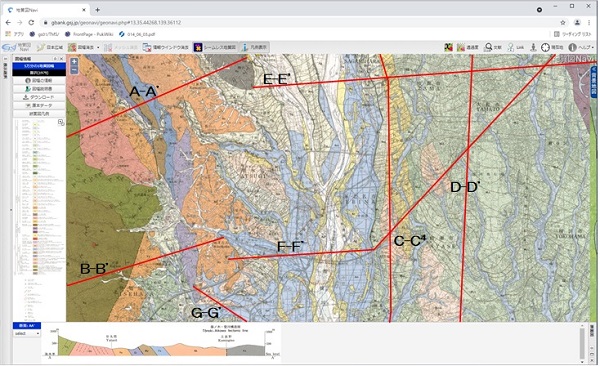Screen dimensions: 600x366
Task: Open the literature search magnifier tool
Action: 492,47
